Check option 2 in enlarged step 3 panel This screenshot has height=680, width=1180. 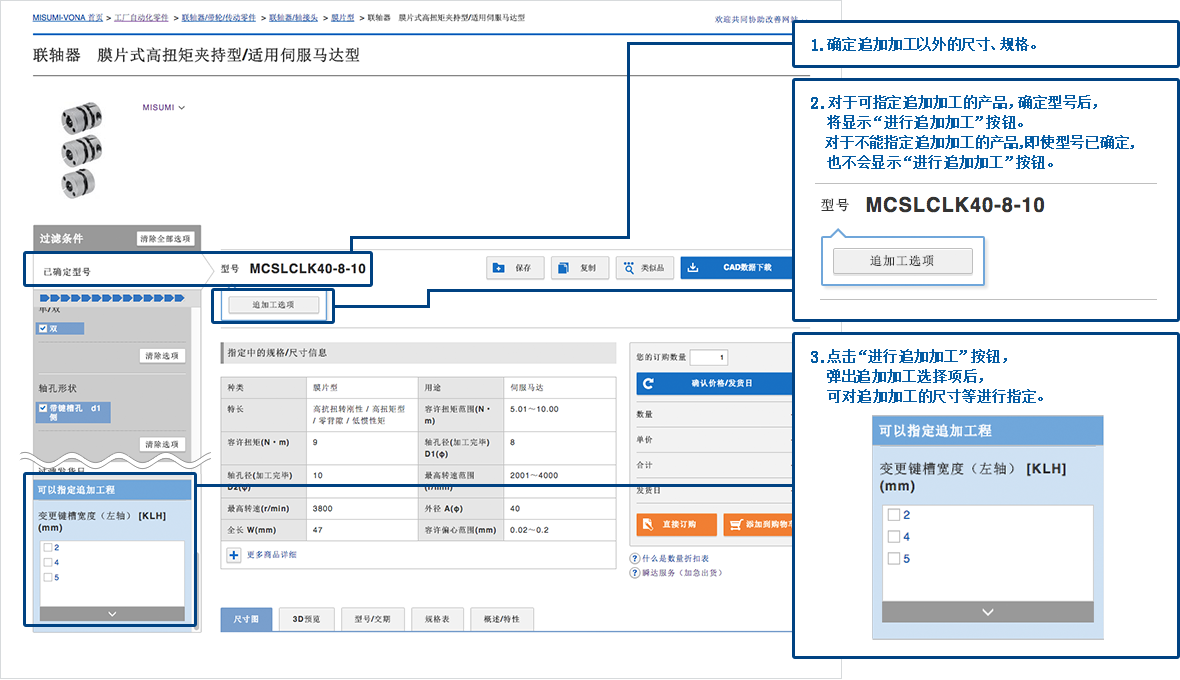coord(894,515)
